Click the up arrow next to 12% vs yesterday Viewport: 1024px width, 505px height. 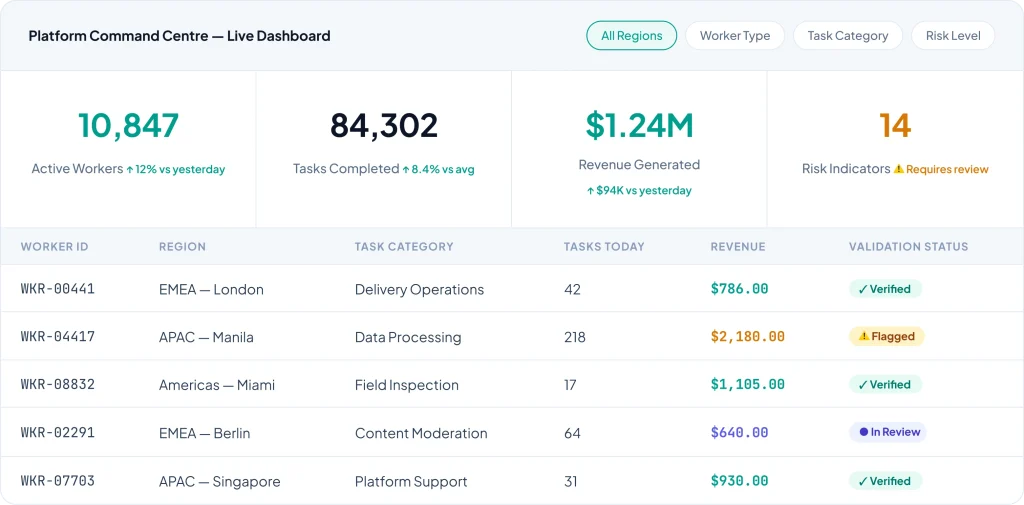(x=131, y=169)
